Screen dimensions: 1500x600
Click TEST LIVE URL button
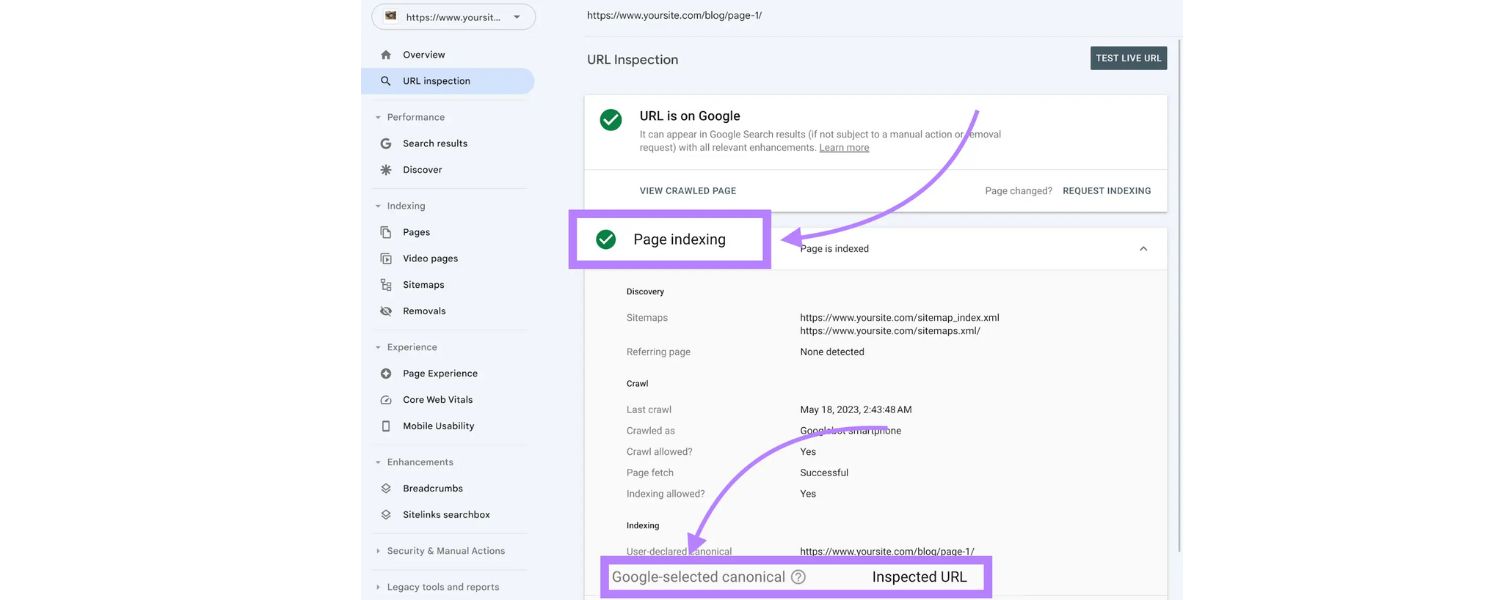(x=1128, y=57)
